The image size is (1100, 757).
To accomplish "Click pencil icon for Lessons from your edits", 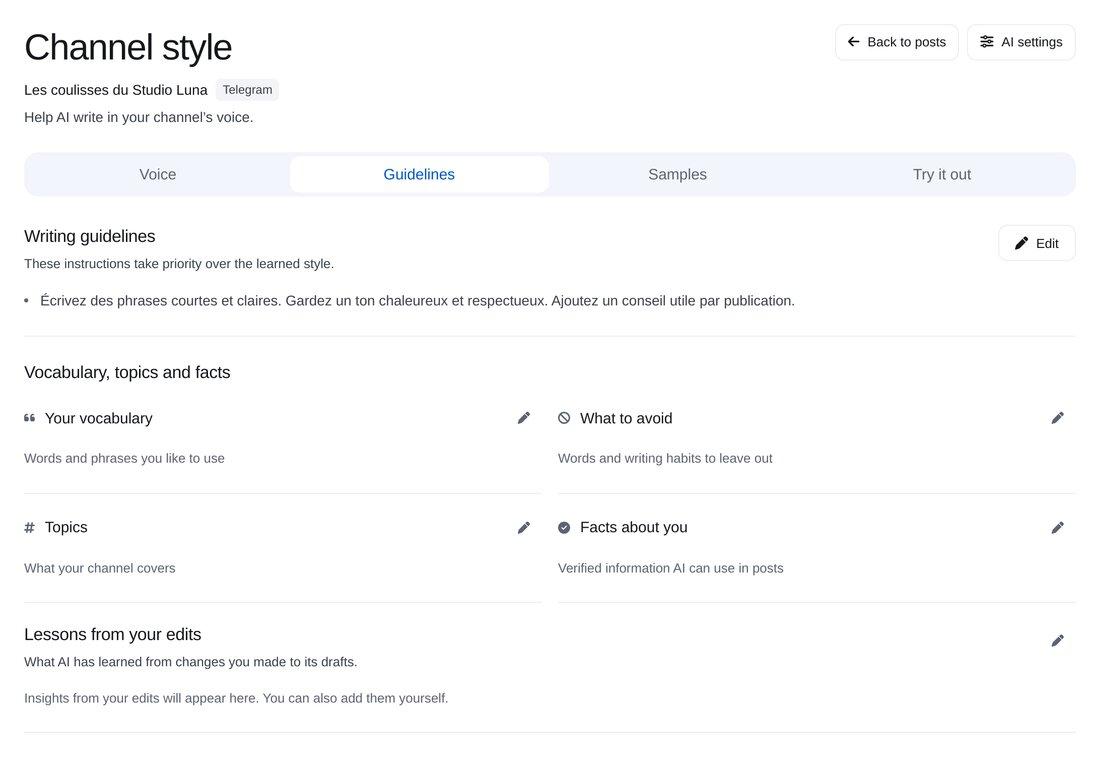I will pyautogui.click(x=1057, y=641).
